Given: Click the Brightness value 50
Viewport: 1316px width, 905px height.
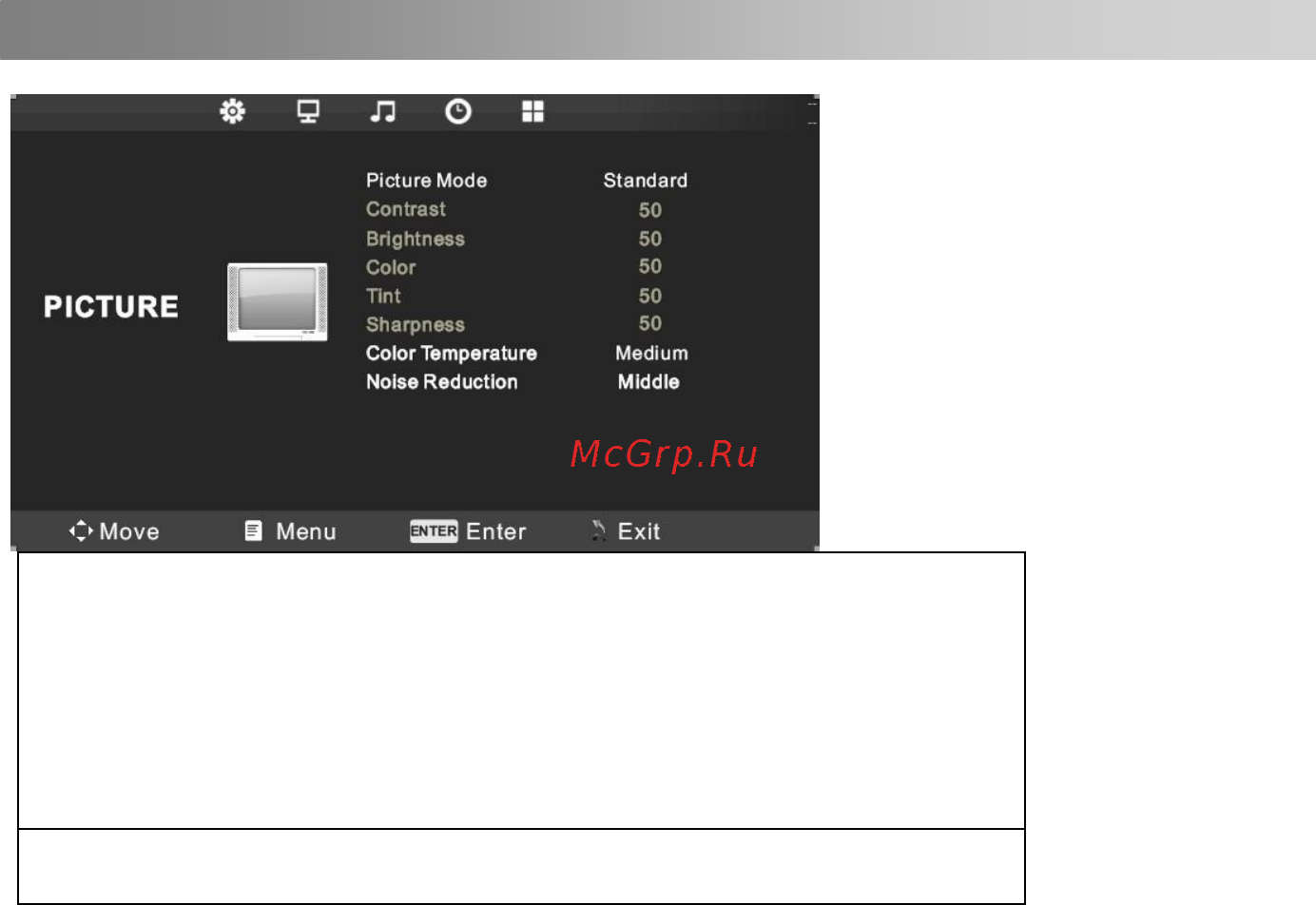Looking at the screenshot, I should tap(650, 239).
